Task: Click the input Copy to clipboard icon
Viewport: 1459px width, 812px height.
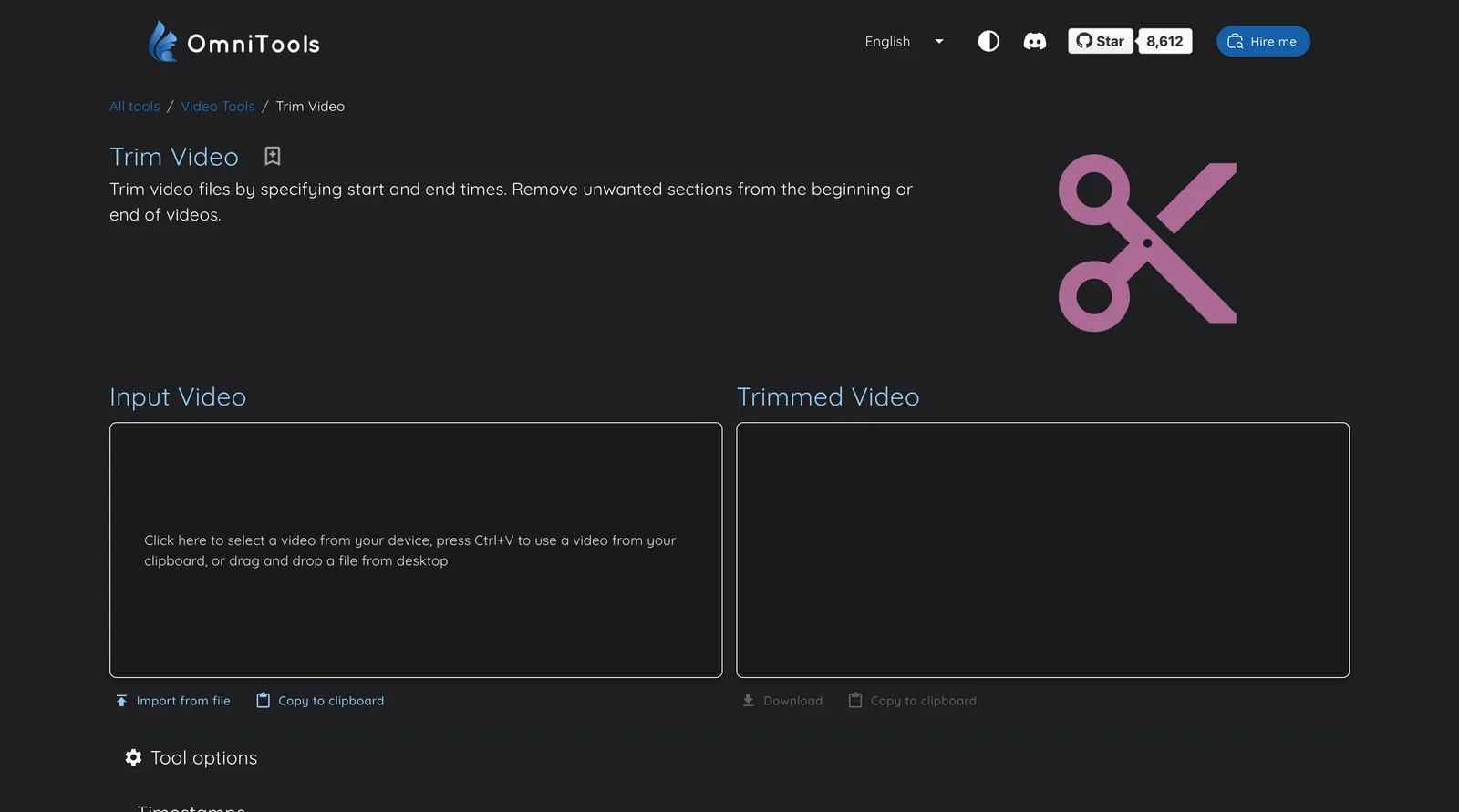Action: (x=263, y=701)
